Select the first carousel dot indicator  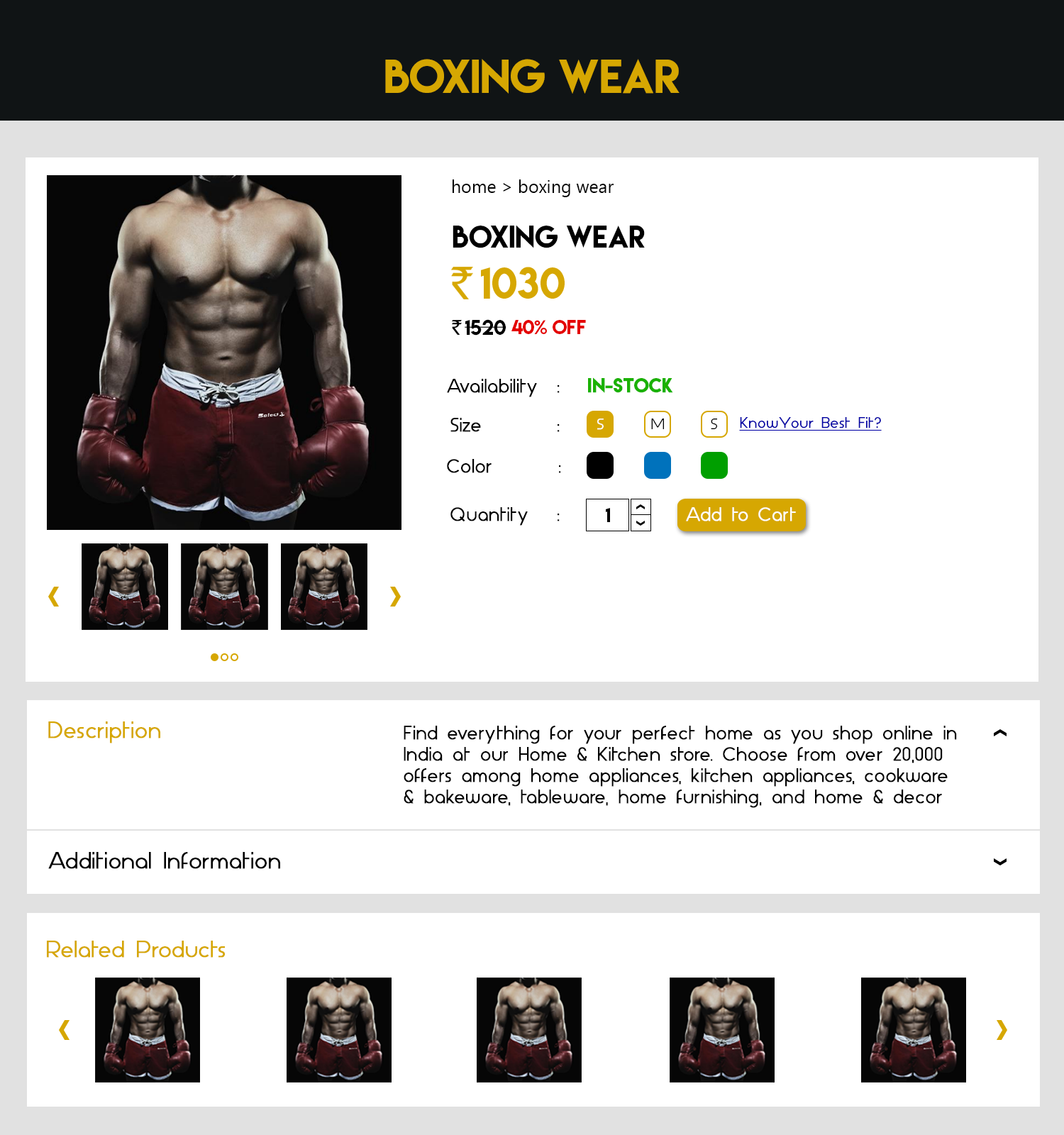214,657
